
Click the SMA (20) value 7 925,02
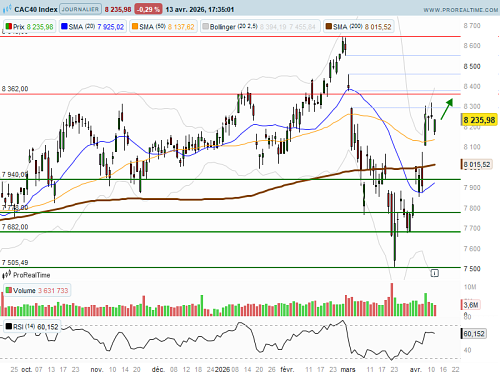pos(110,27)
